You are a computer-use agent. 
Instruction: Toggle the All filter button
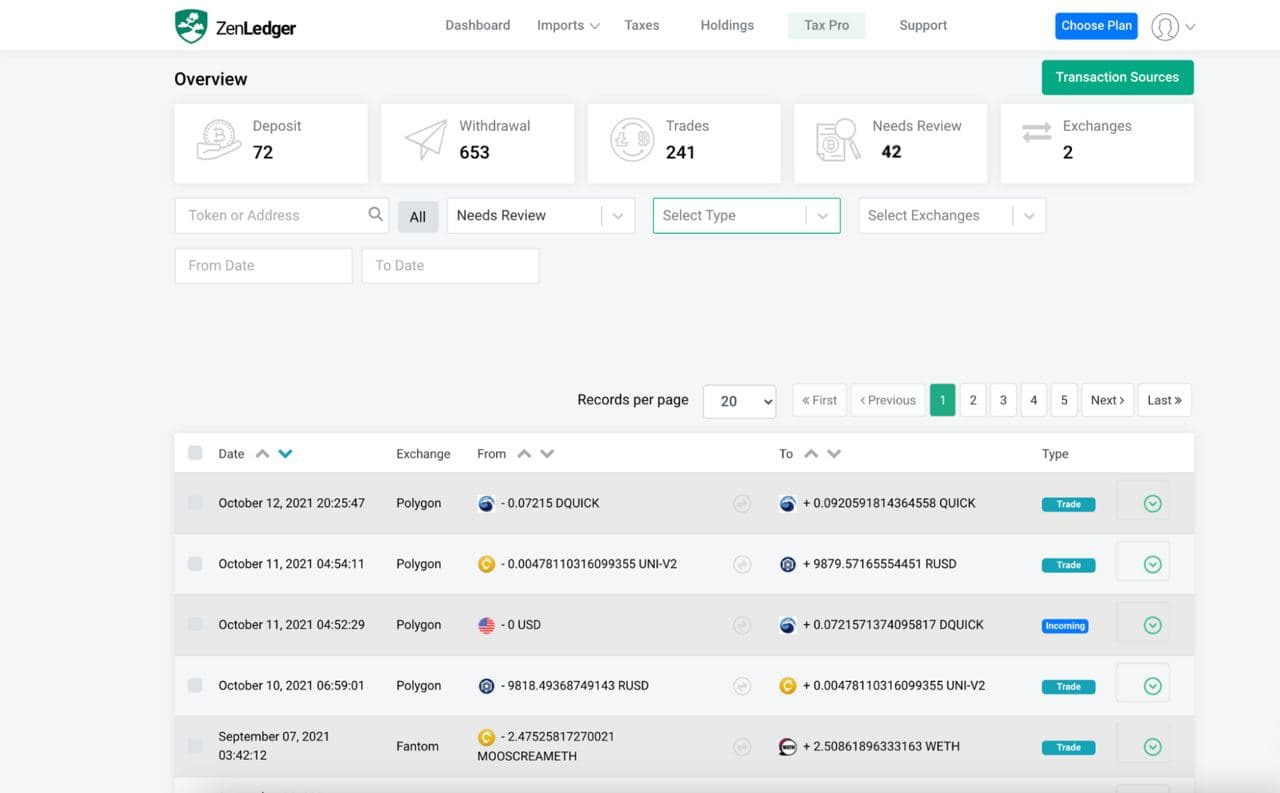418,216
